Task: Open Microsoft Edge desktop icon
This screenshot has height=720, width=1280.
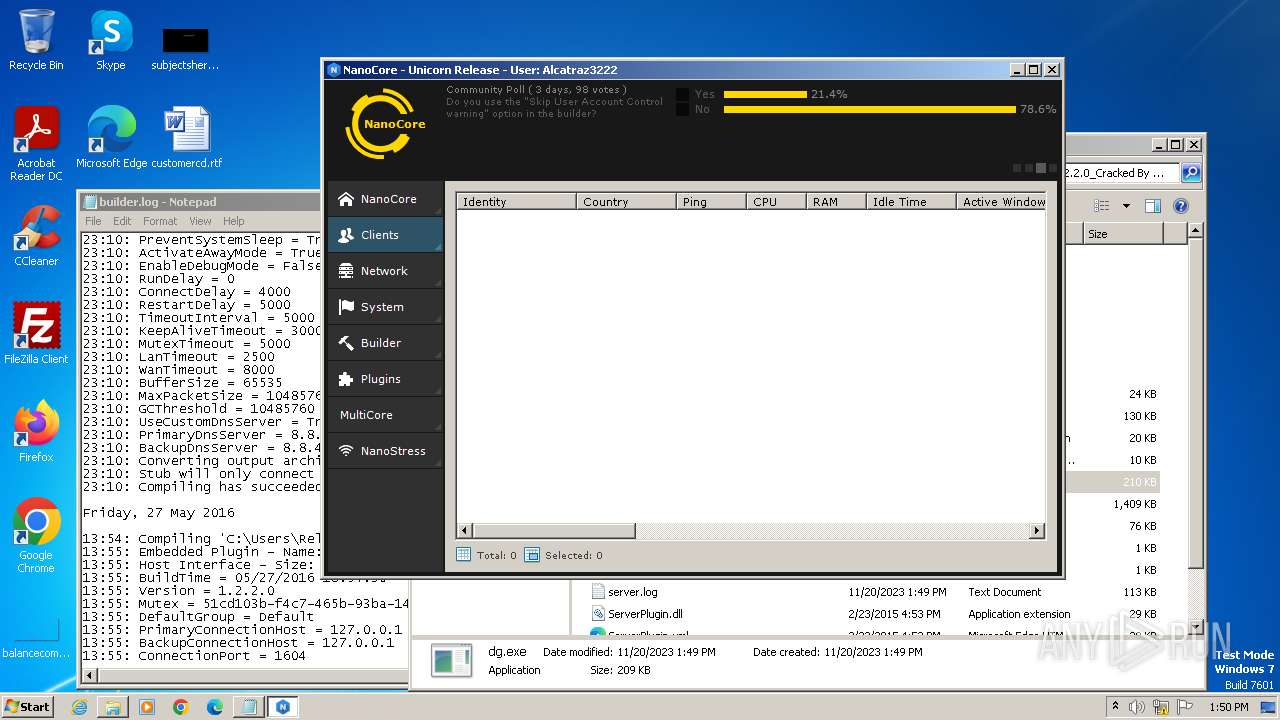Action: (x=111, y=139)
